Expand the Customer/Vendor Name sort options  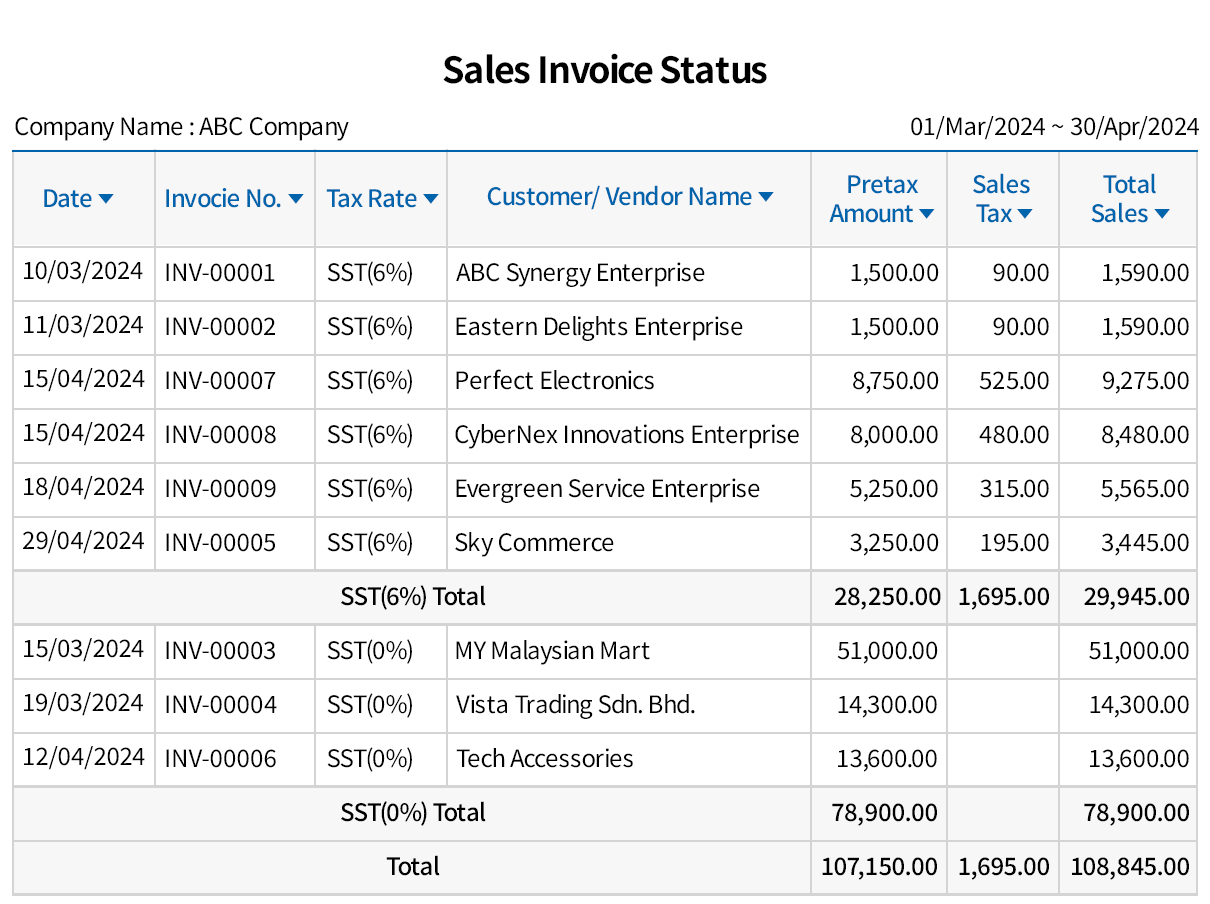click(x=765, y=196)
